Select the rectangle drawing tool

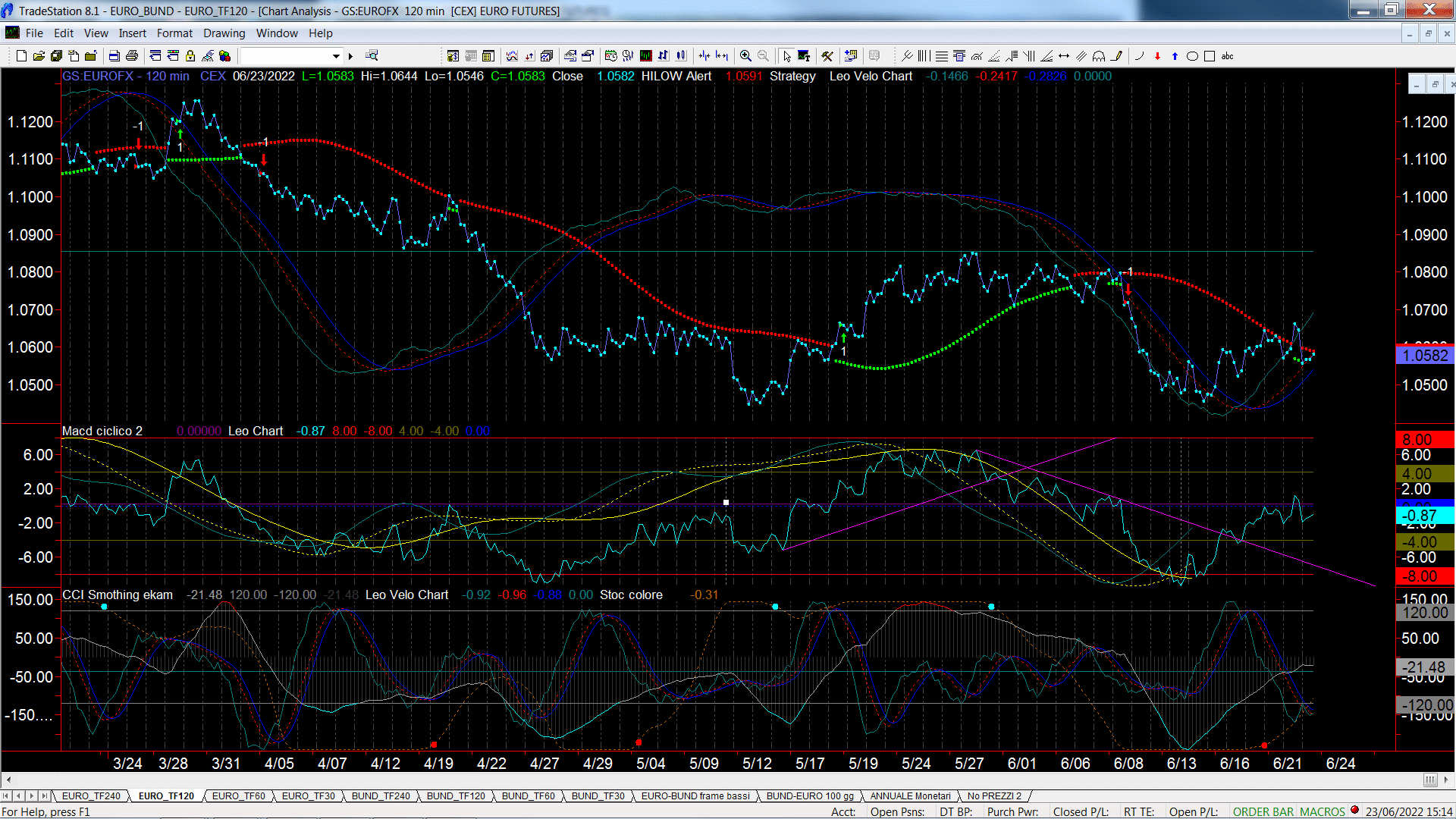pyautogui.click(x=1210, y=55)
